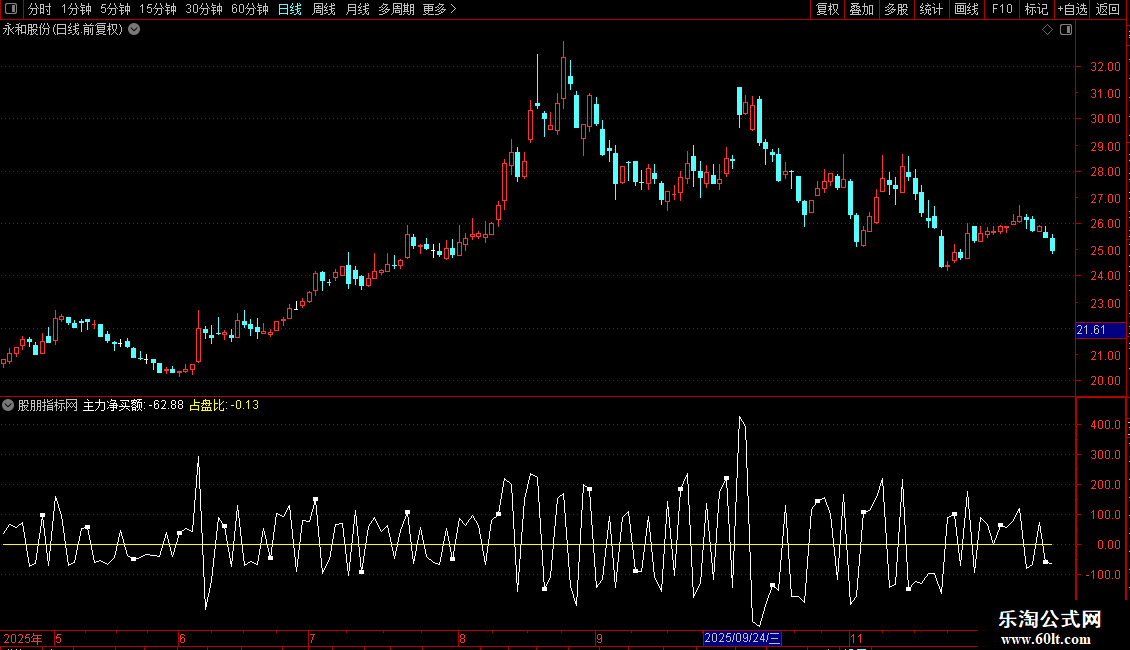Click the 复权 button
Screen dimensions: 1130x650
coord(827,9)
